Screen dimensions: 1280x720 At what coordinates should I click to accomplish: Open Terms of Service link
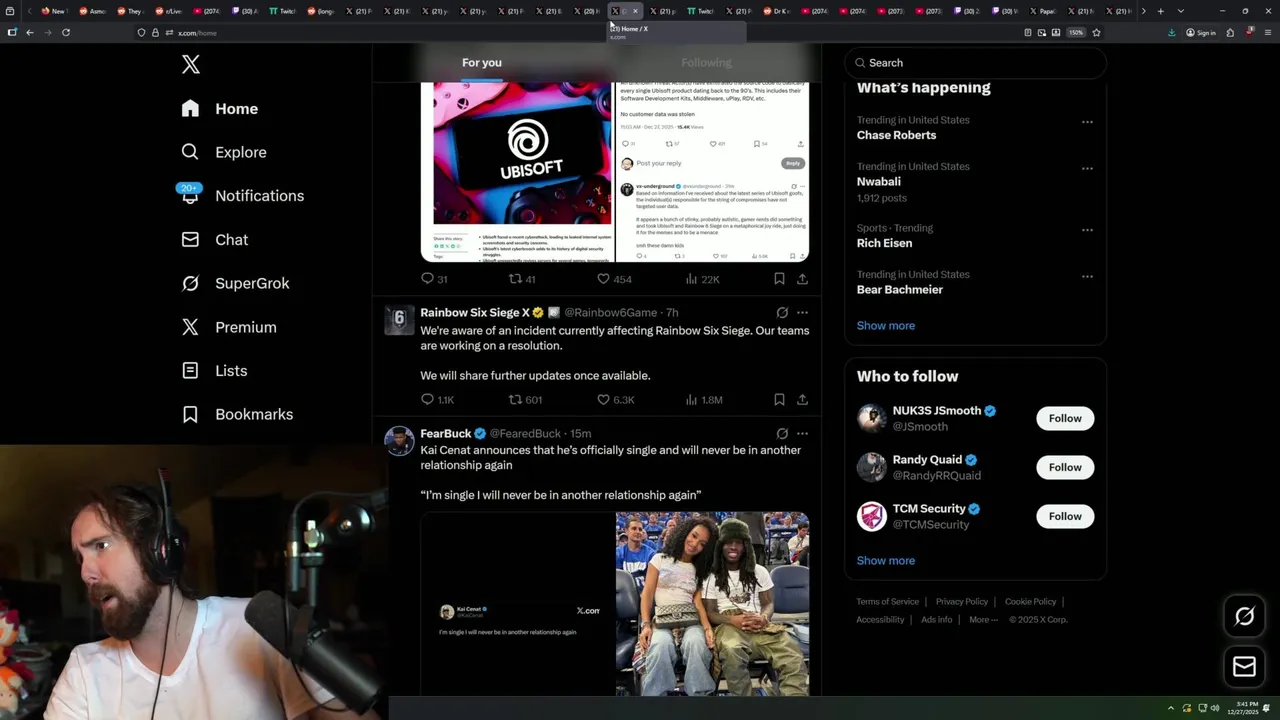tap(887, 602)
